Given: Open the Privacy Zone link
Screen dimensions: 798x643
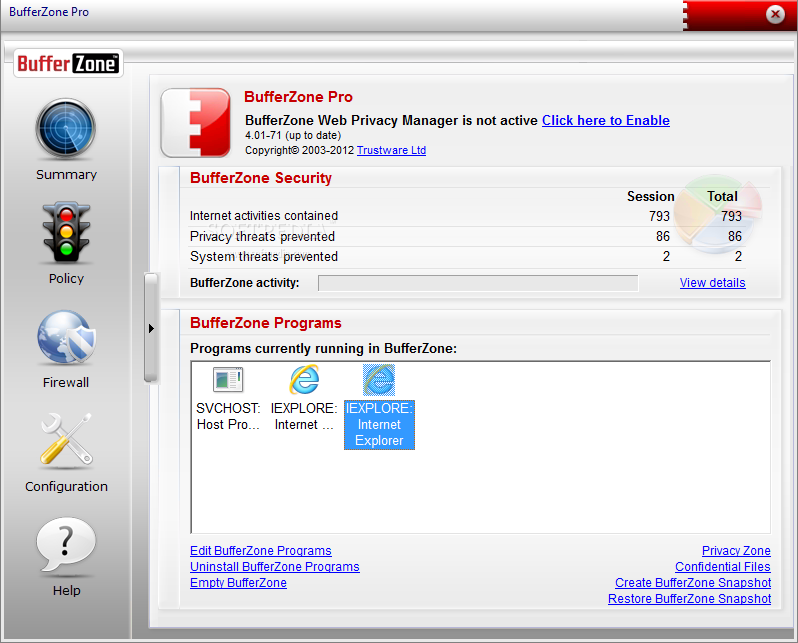Looking at the screenshot, I should pos(736,551).
